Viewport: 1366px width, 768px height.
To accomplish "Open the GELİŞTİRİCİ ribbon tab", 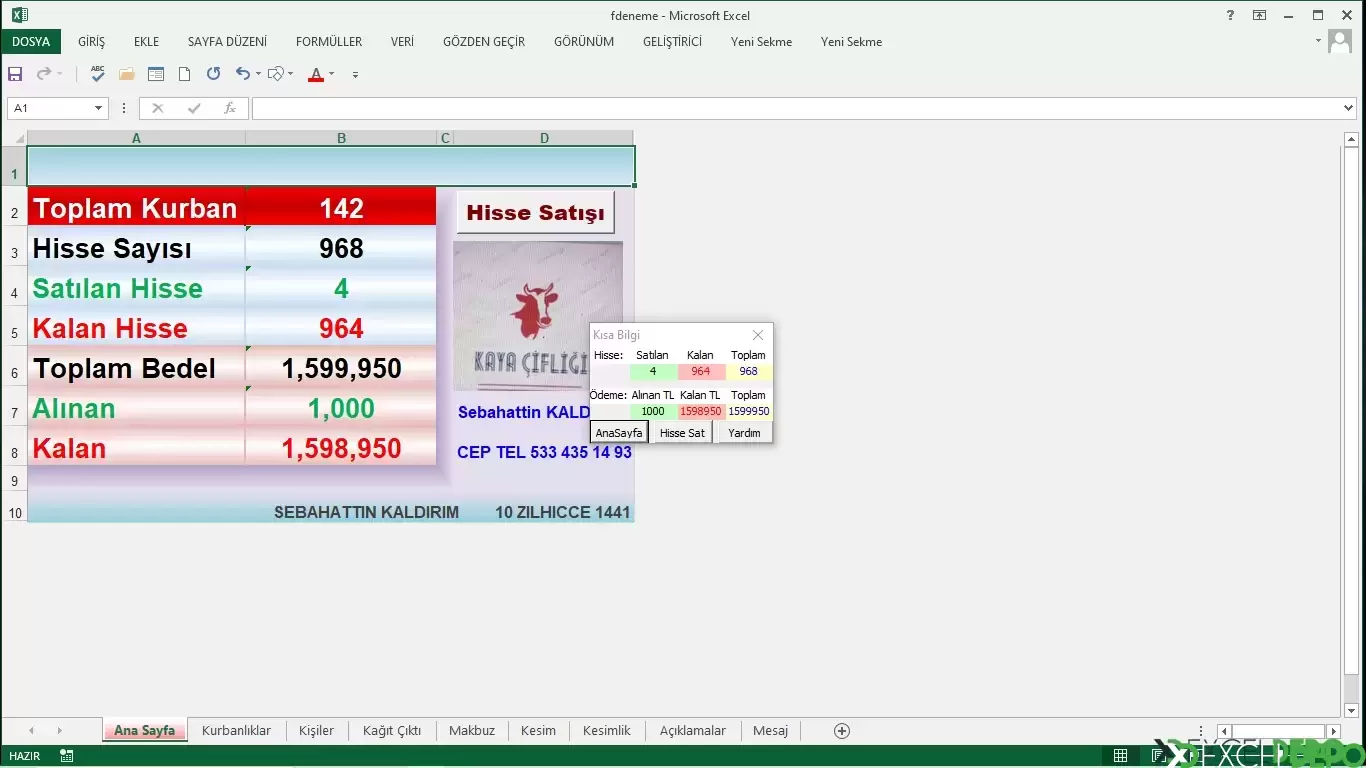I will coord(672,42).
